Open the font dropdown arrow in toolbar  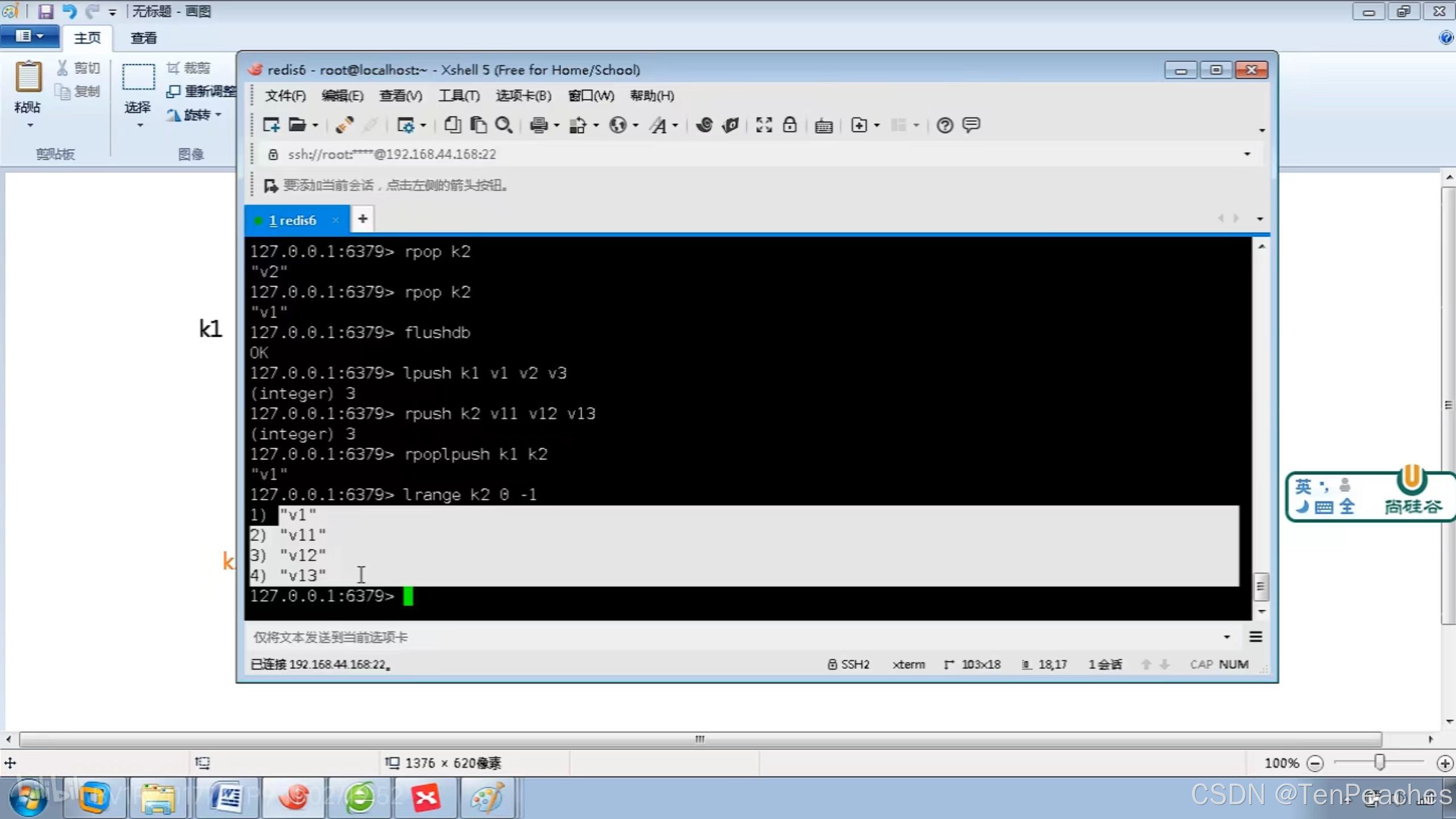pos(675,125)
